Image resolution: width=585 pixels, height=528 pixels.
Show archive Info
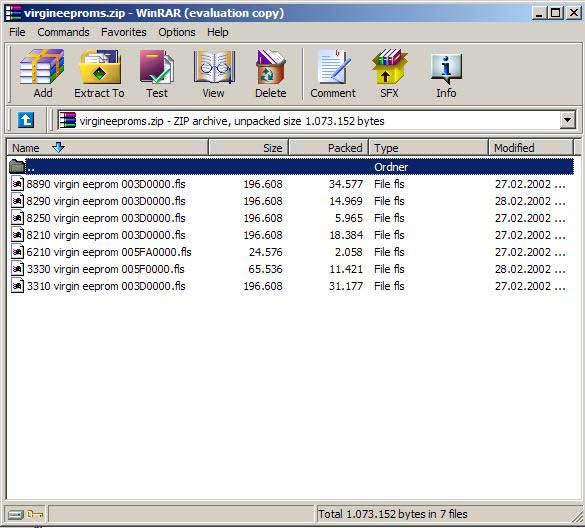click(446, 74)
